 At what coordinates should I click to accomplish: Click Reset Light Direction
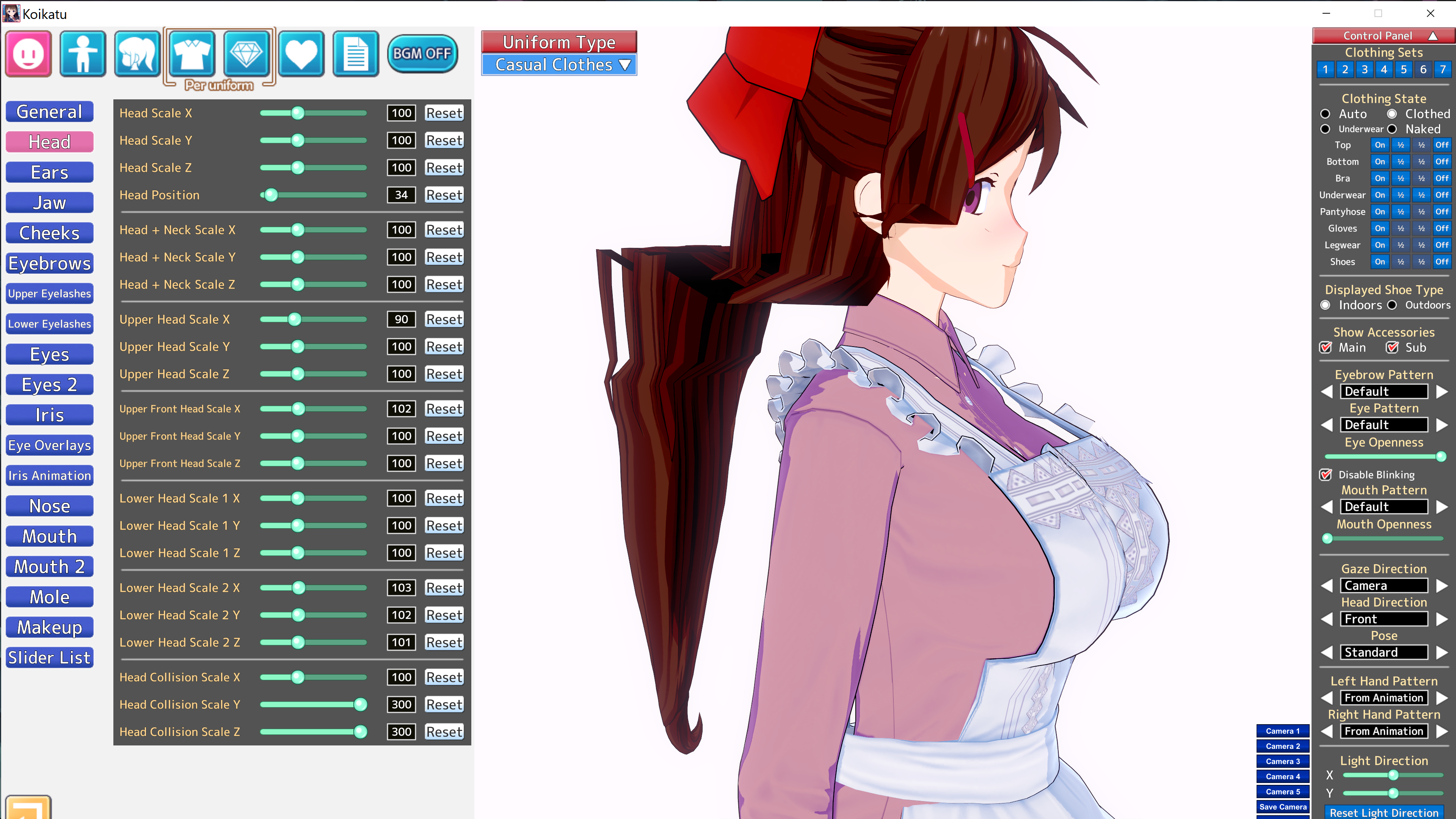coord(1384,812)
